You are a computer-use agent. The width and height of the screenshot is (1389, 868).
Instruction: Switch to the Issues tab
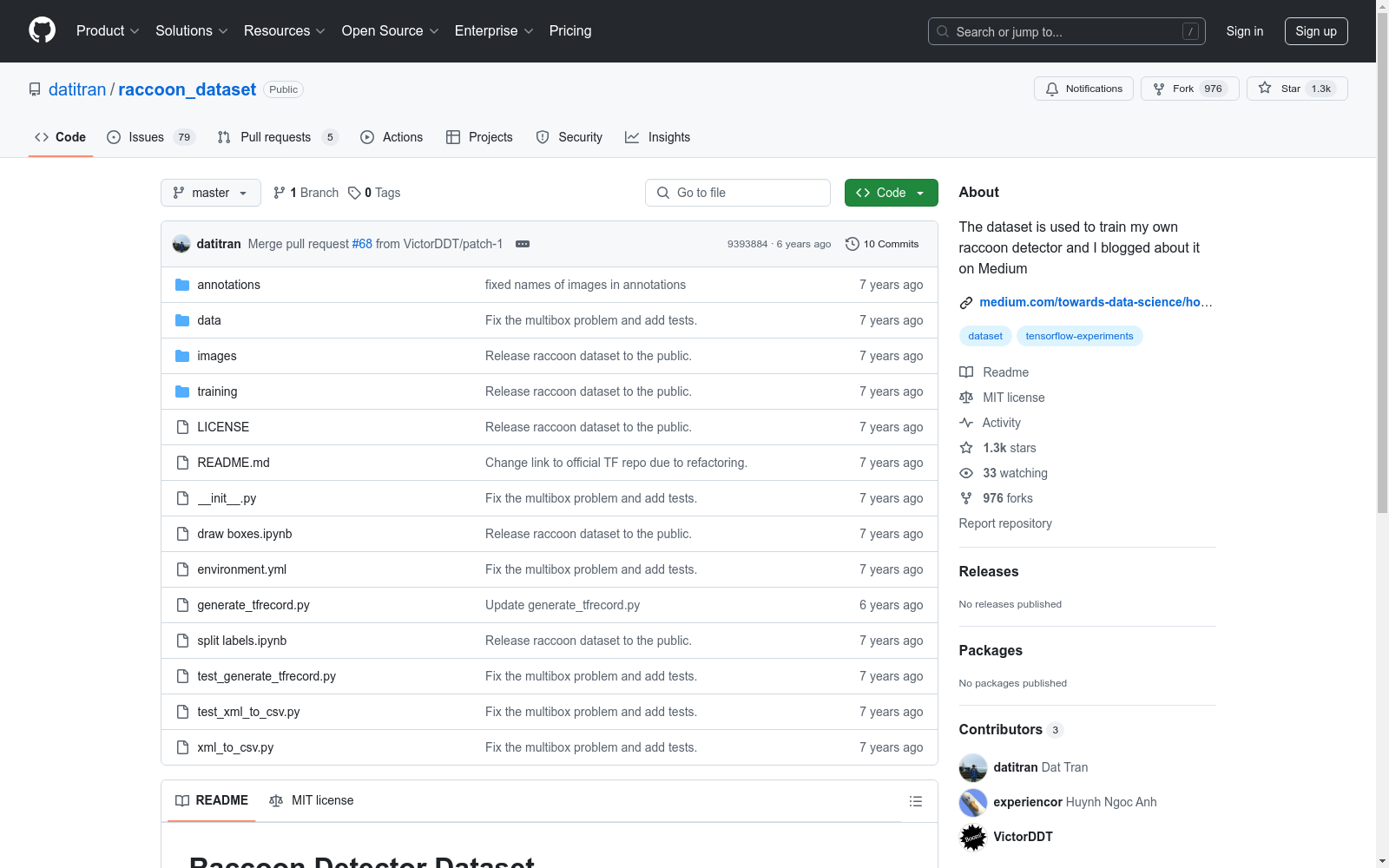pyautogui.click(x=151, y=137)
